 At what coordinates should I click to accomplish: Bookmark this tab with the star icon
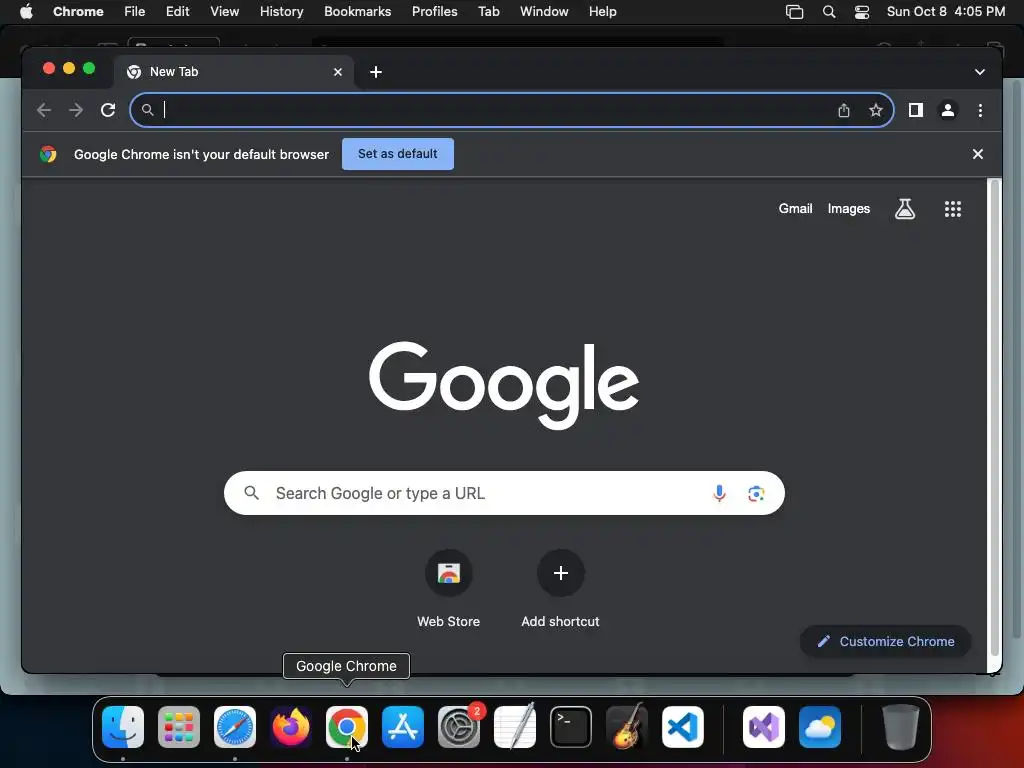(x=876, y=110)
